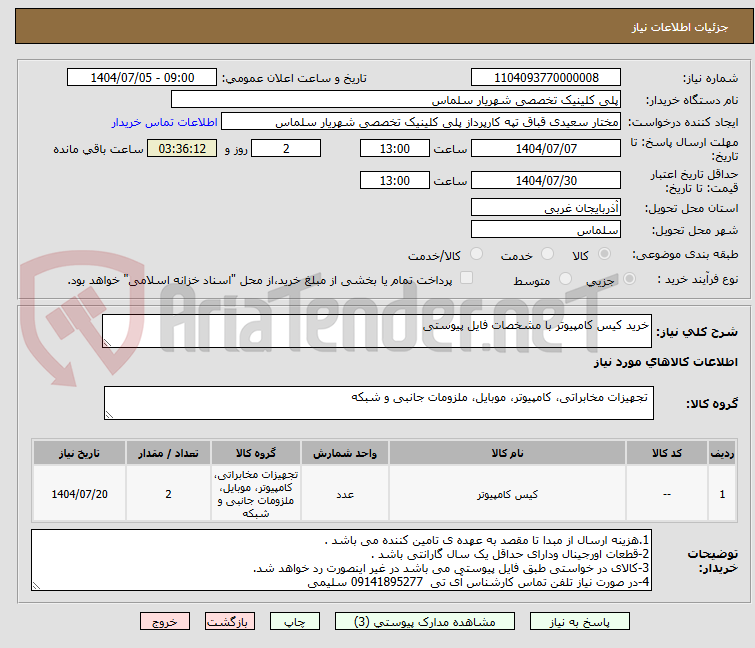The height and width of the screenshot is (648, 755).
Task: Click the بازگشت back button
Action: [x=230, y=622]
